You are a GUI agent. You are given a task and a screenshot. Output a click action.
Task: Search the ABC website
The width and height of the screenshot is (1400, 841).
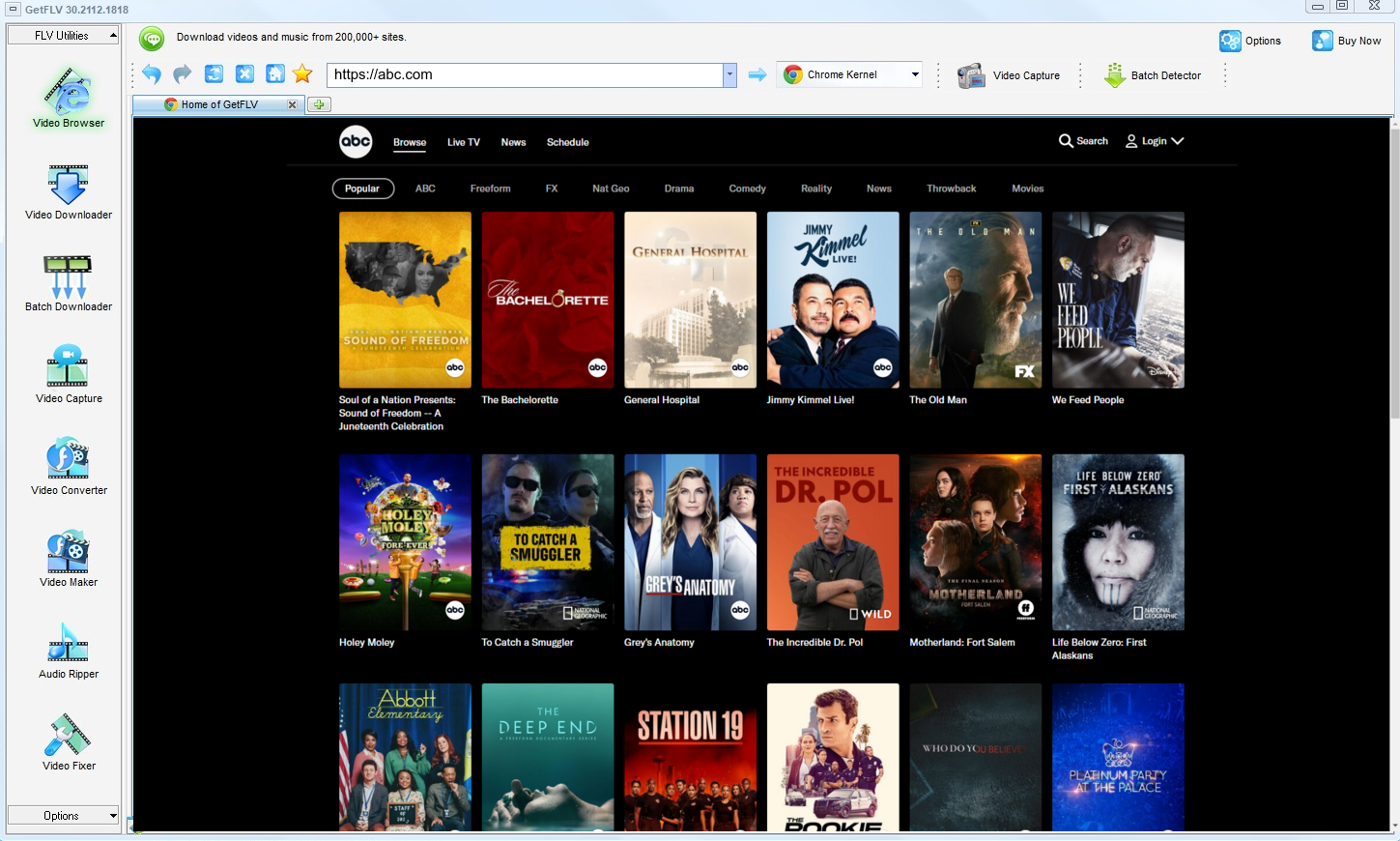click(1083, 141)
